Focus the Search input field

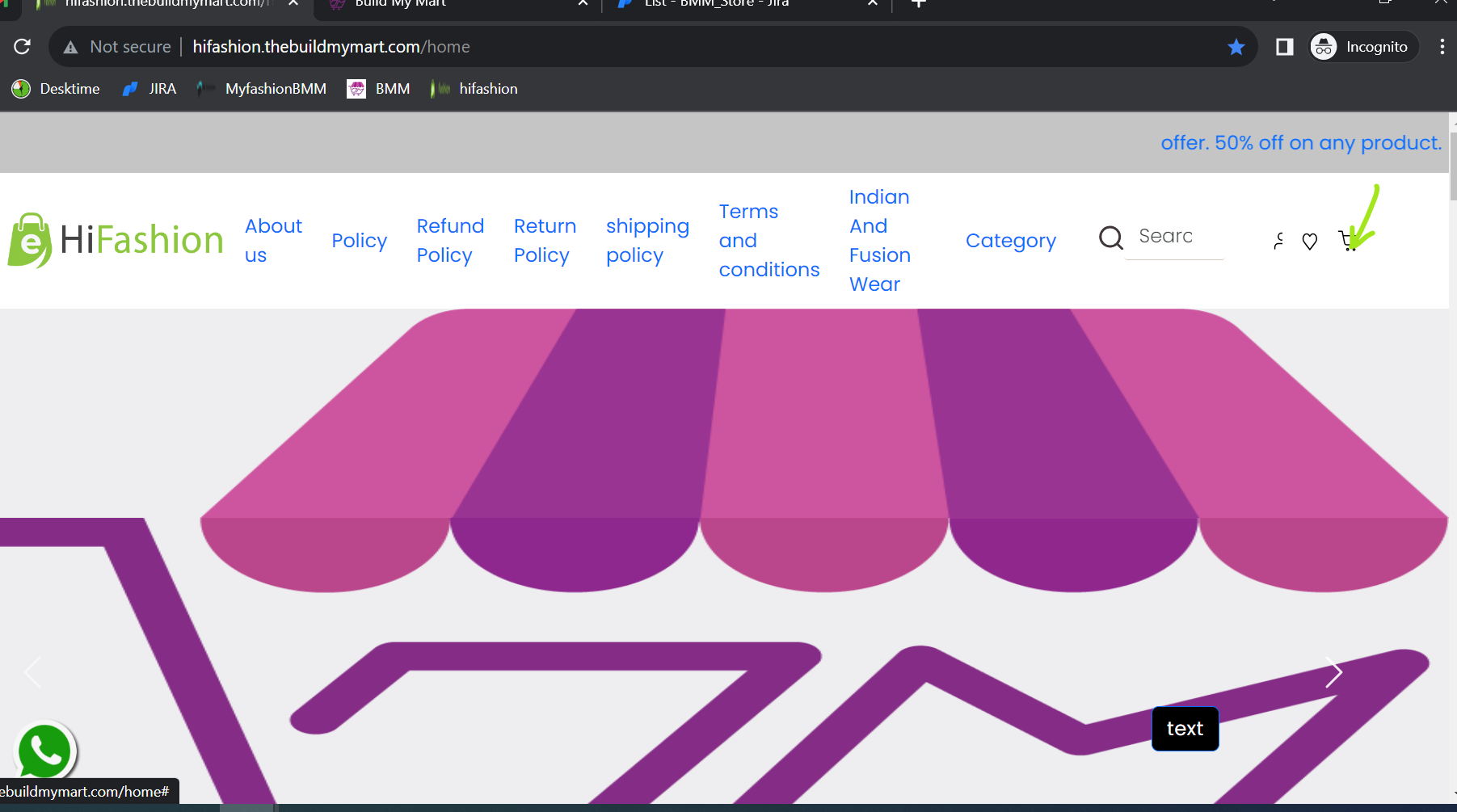pyautogui.click(x=1174, y=237)
